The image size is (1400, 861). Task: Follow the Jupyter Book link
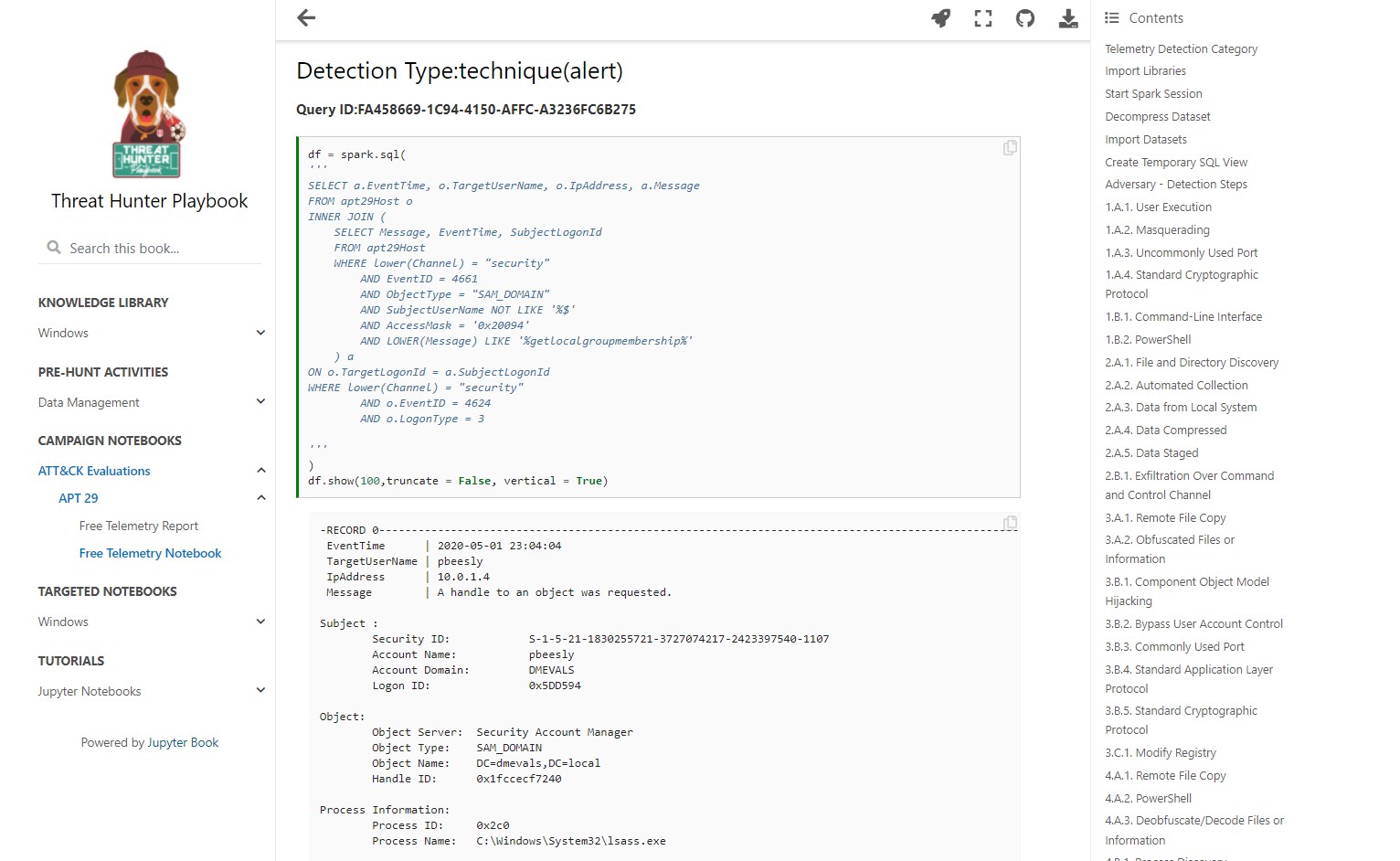click(x=183, y=742)
